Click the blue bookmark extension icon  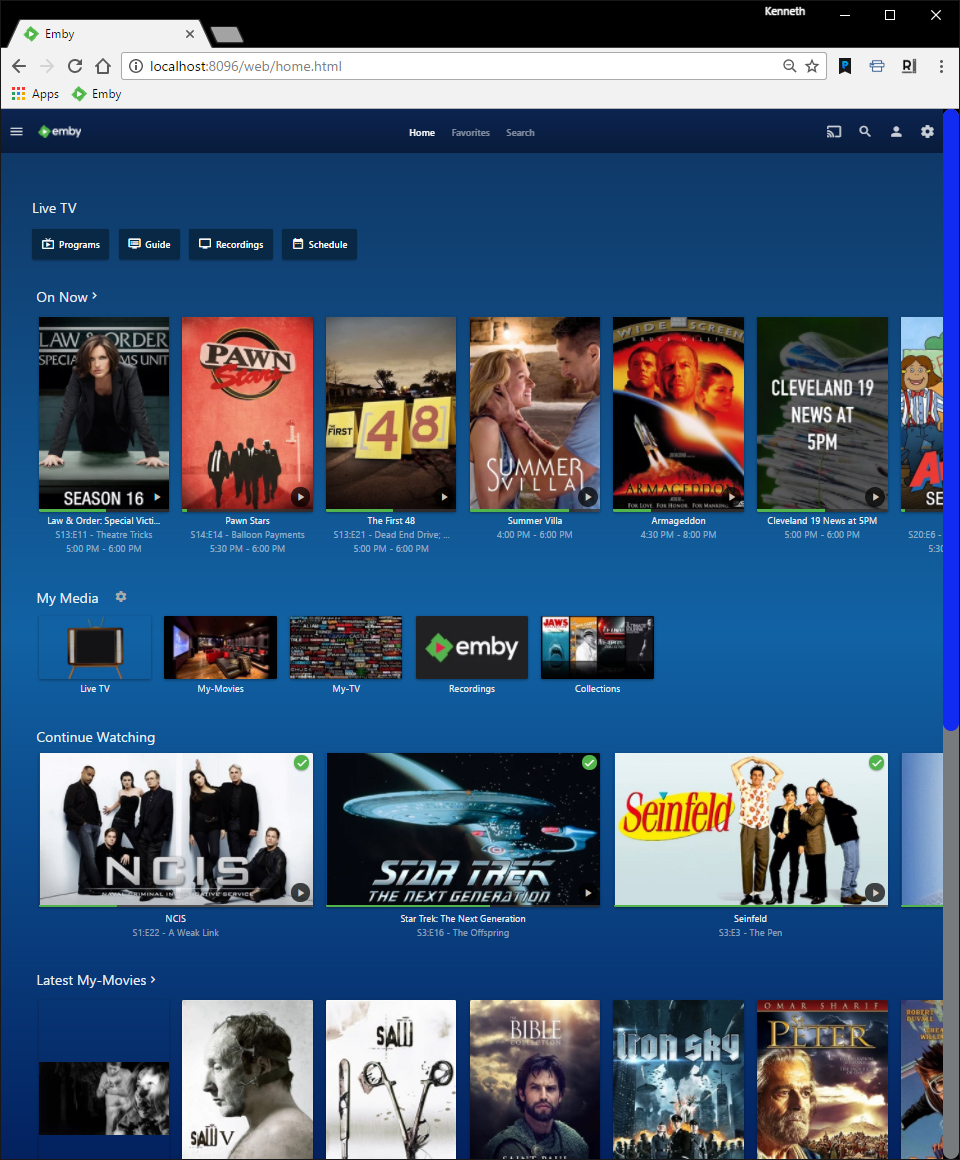point(845,66)
